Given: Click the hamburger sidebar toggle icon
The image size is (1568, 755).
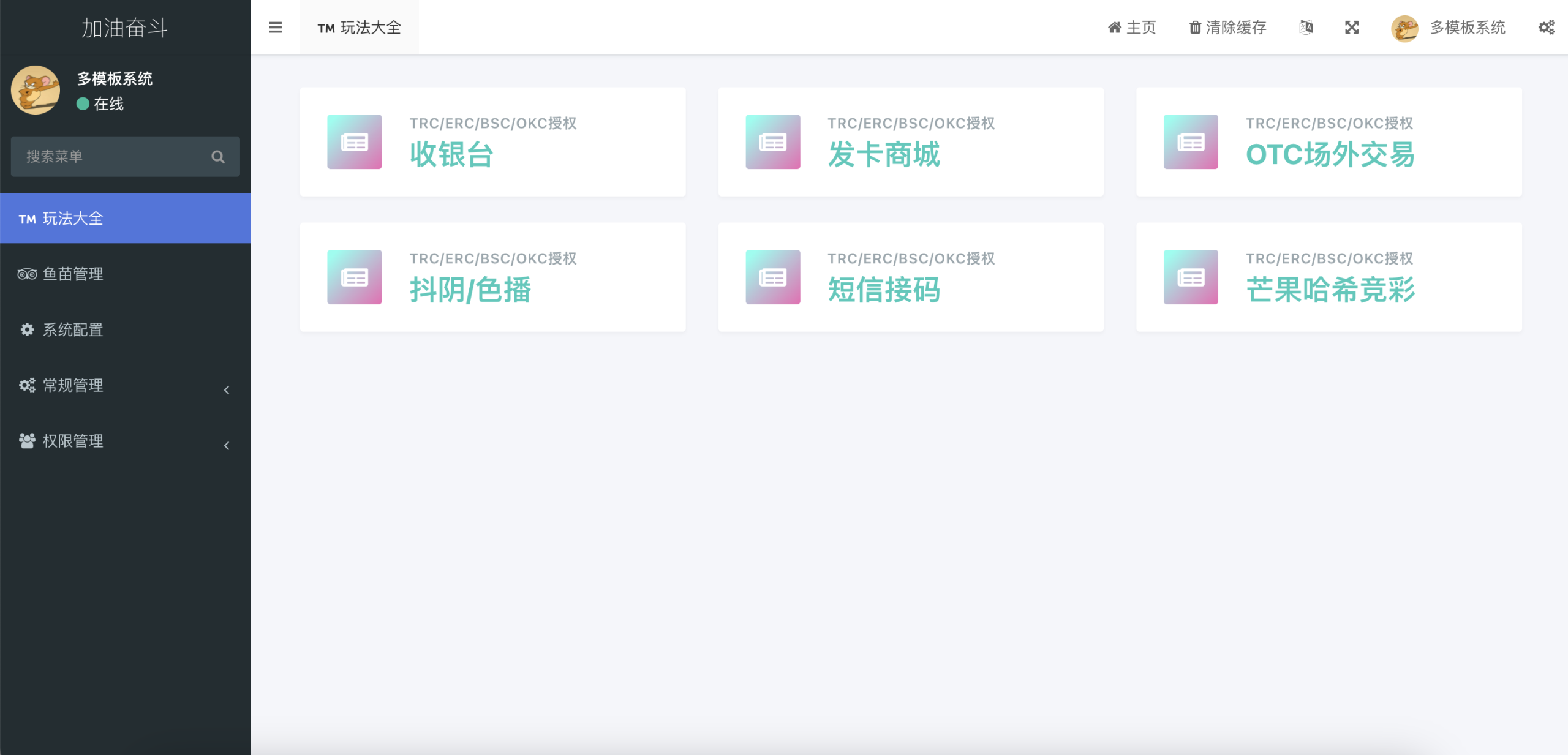Looking at the screenshot, I should coord(275,28).
